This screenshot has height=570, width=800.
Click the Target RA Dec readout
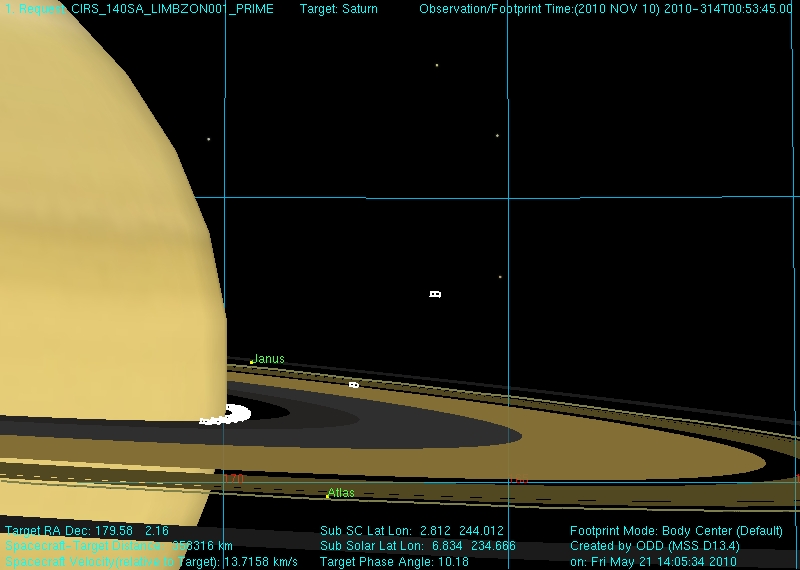pyautogui.click(x=73, y=531)
